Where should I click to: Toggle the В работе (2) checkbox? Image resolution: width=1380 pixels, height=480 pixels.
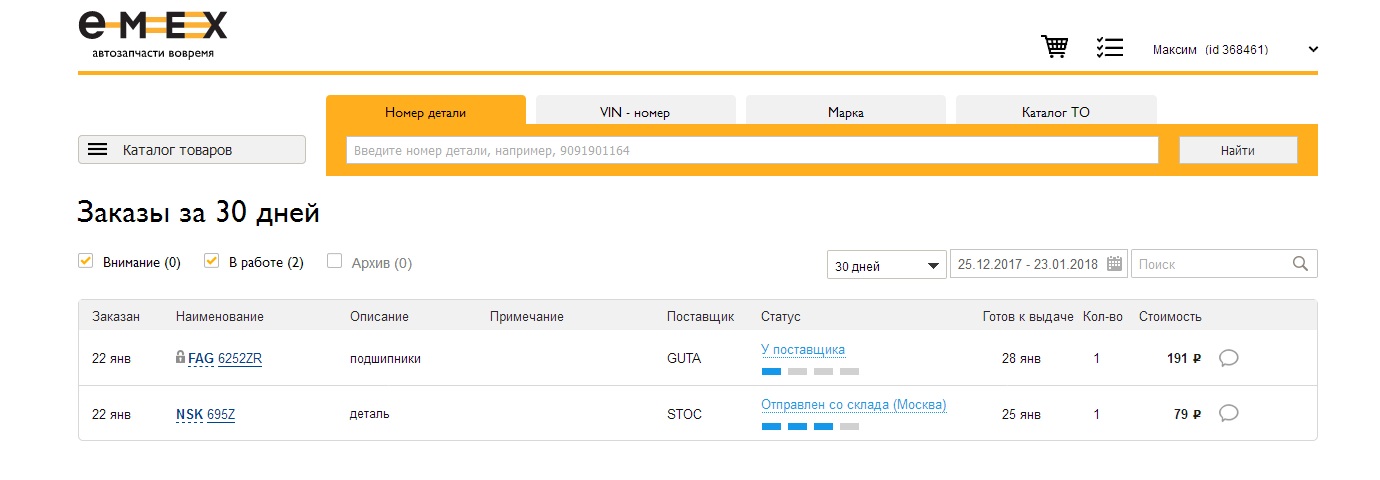coord(211,261)
